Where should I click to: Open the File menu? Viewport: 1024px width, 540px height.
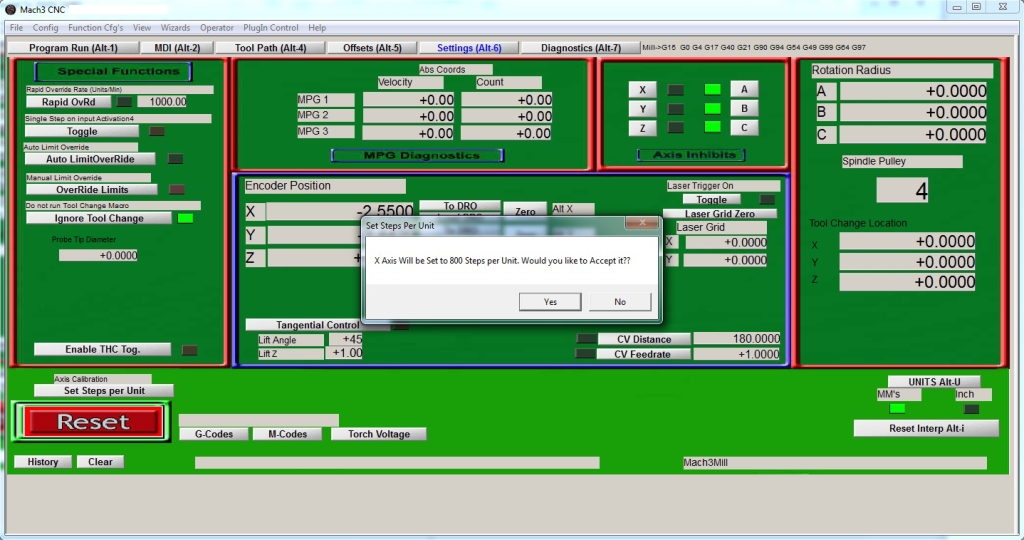16,27
